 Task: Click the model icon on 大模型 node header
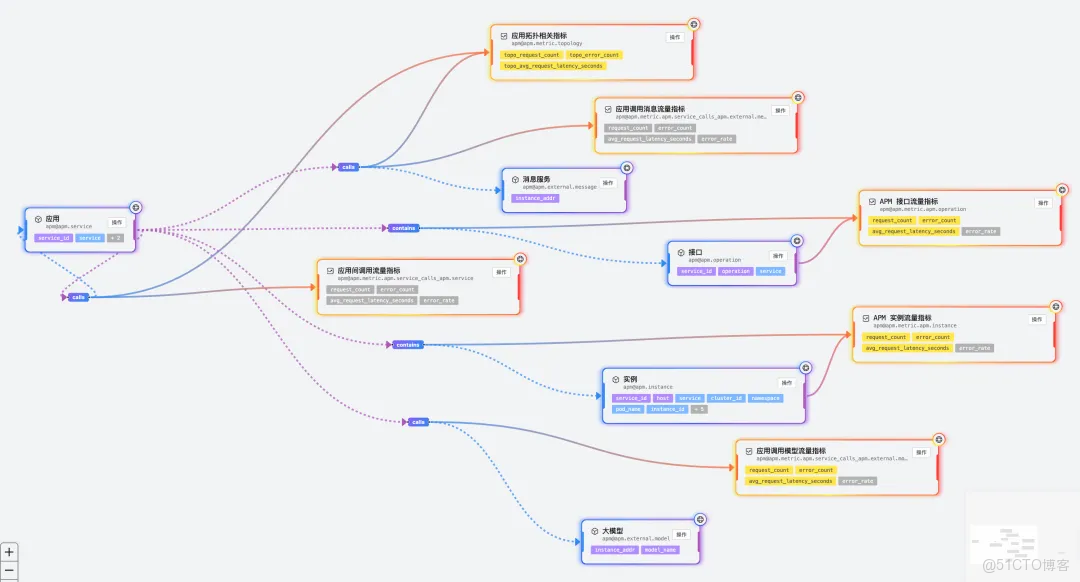pyautogui.click(x=594, y=531)
